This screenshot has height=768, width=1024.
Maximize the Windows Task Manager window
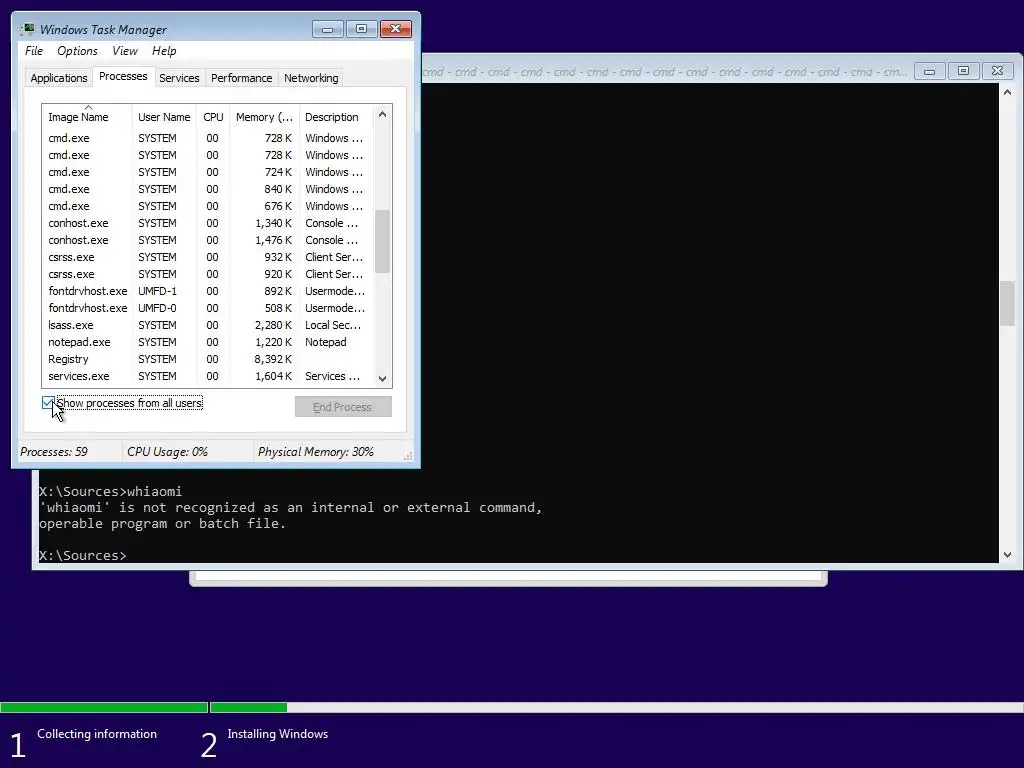click(361, 29)
